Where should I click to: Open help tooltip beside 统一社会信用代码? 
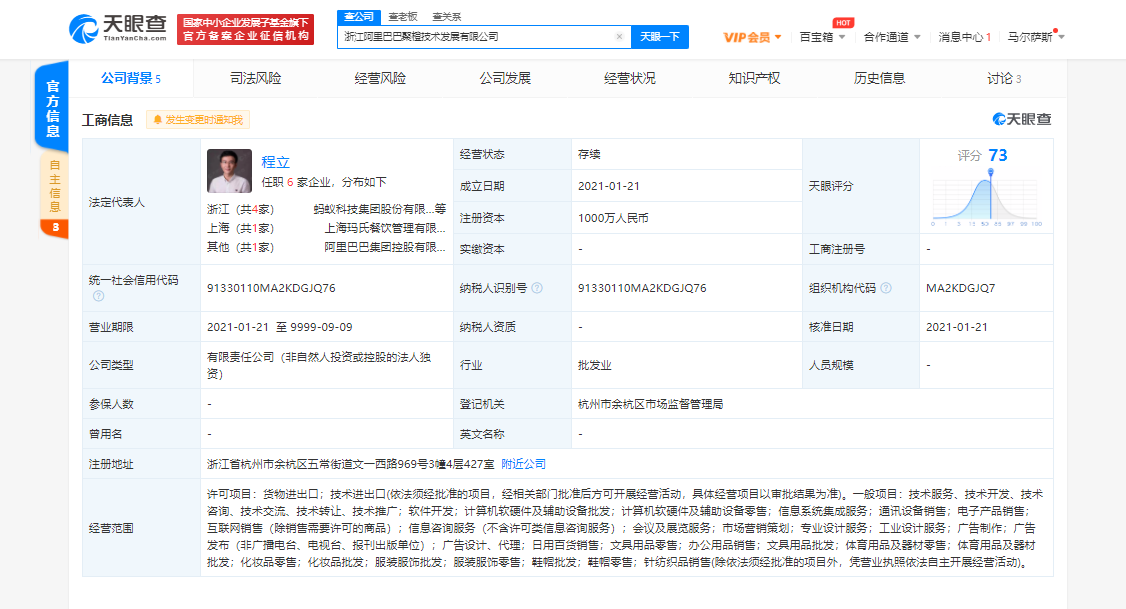click(97, 295)
